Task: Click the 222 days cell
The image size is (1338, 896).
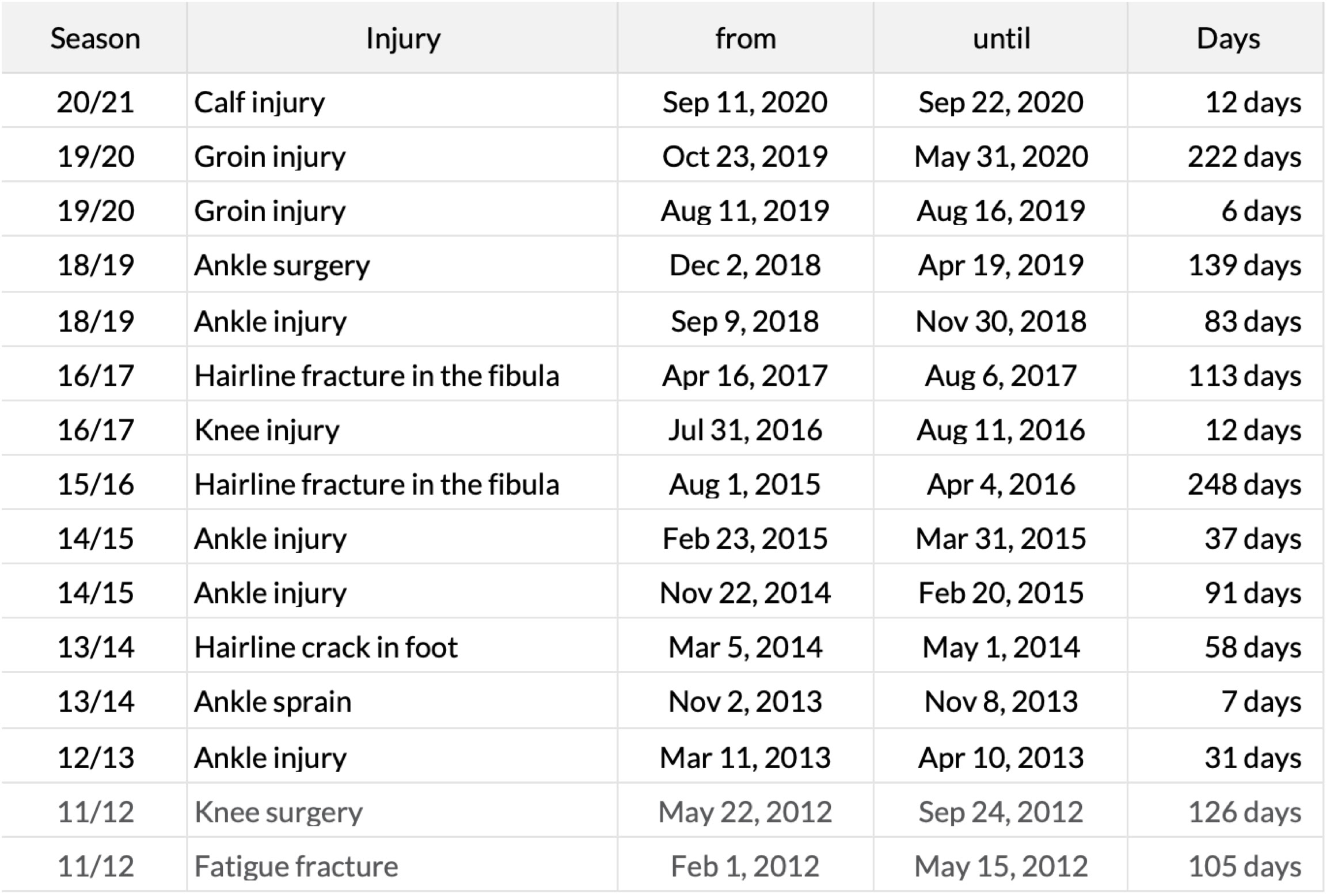Action: pyautogui.click(x=1244, y=157)
